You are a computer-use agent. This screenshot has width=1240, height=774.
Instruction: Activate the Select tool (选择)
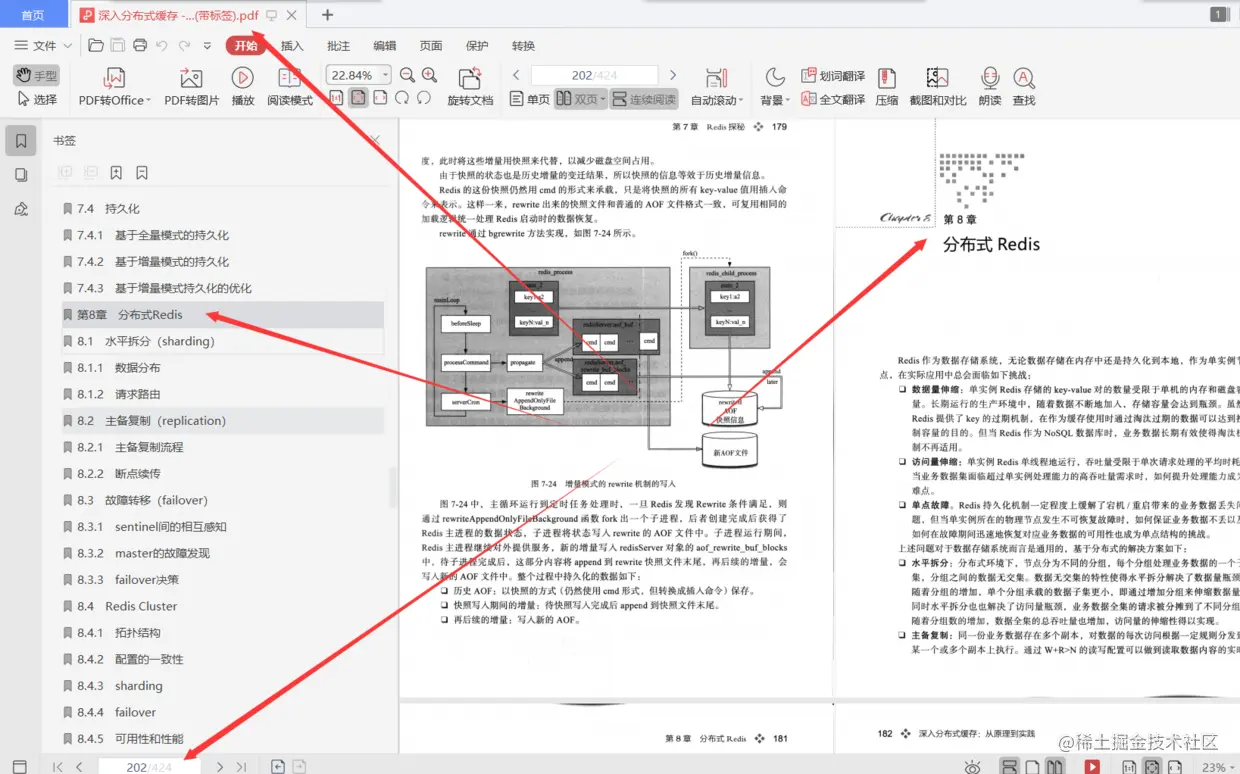(x=37, y=100)
